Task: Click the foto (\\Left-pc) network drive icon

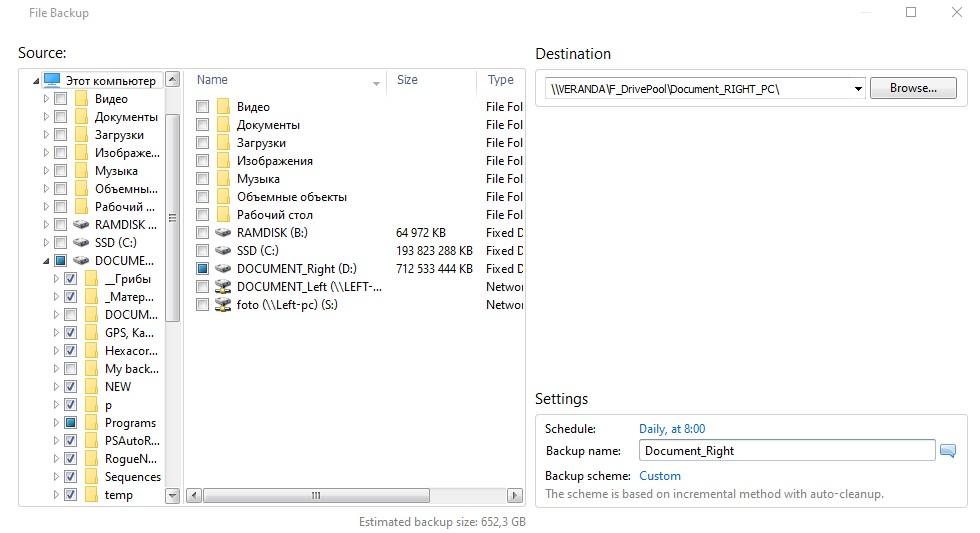Action: click(223, 304)
